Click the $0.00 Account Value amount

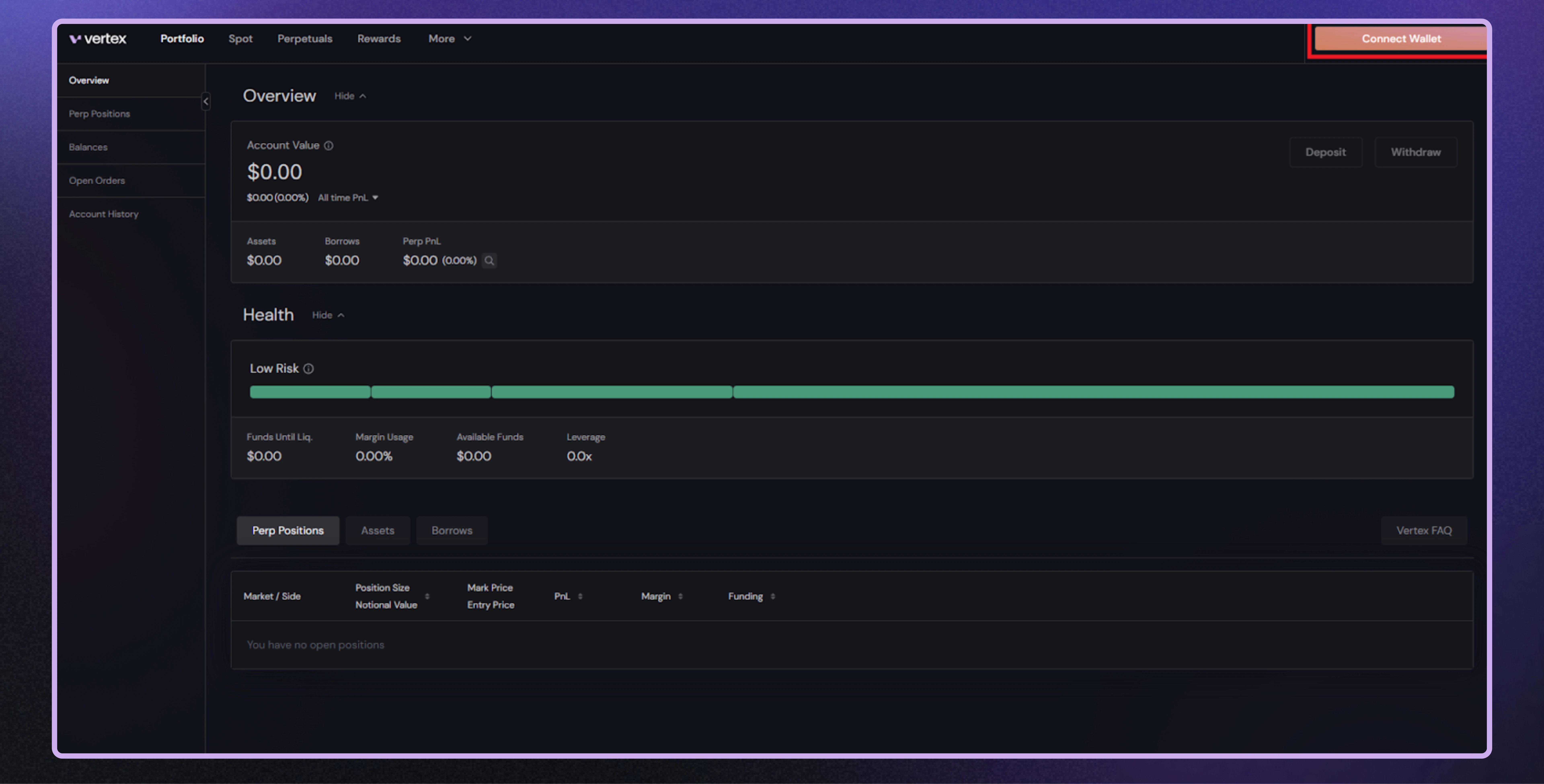click(274, 172)
